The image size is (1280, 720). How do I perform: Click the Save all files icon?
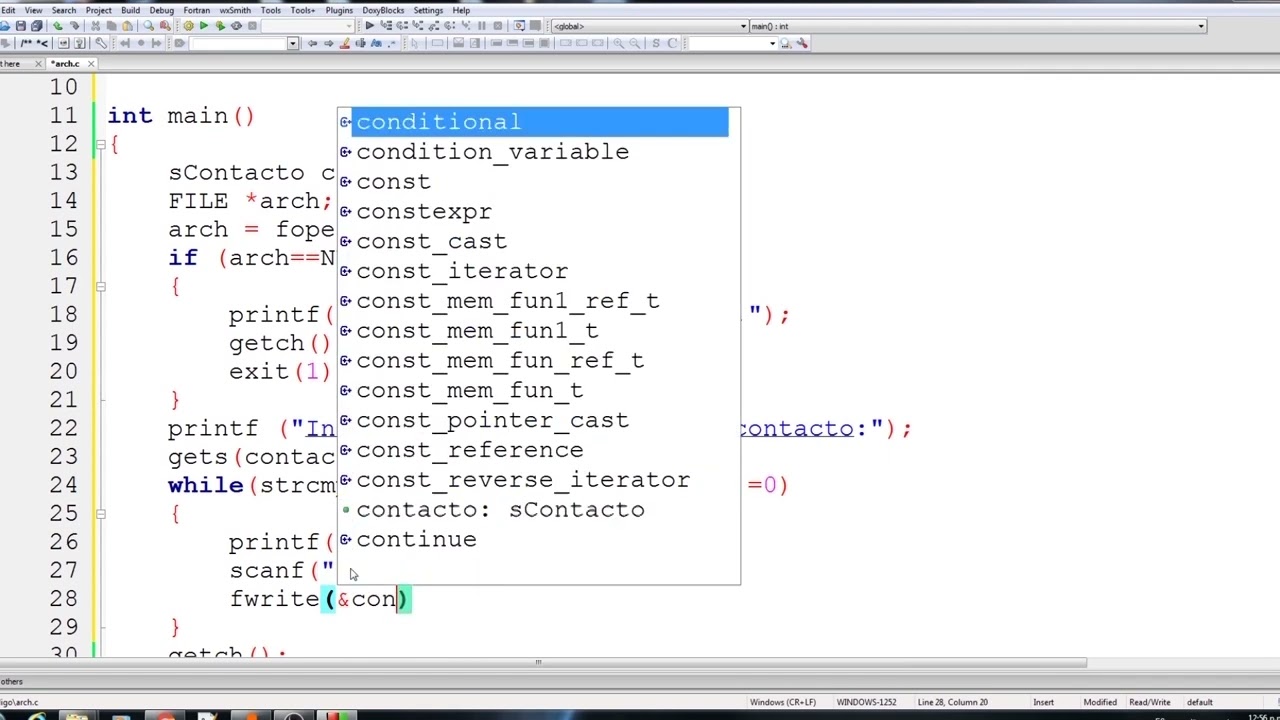point(37,25)
